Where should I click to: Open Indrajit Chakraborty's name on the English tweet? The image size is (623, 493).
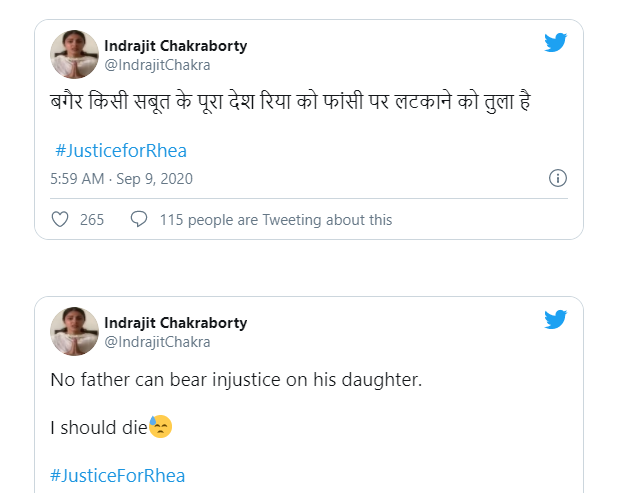click(x=175, y=323)
